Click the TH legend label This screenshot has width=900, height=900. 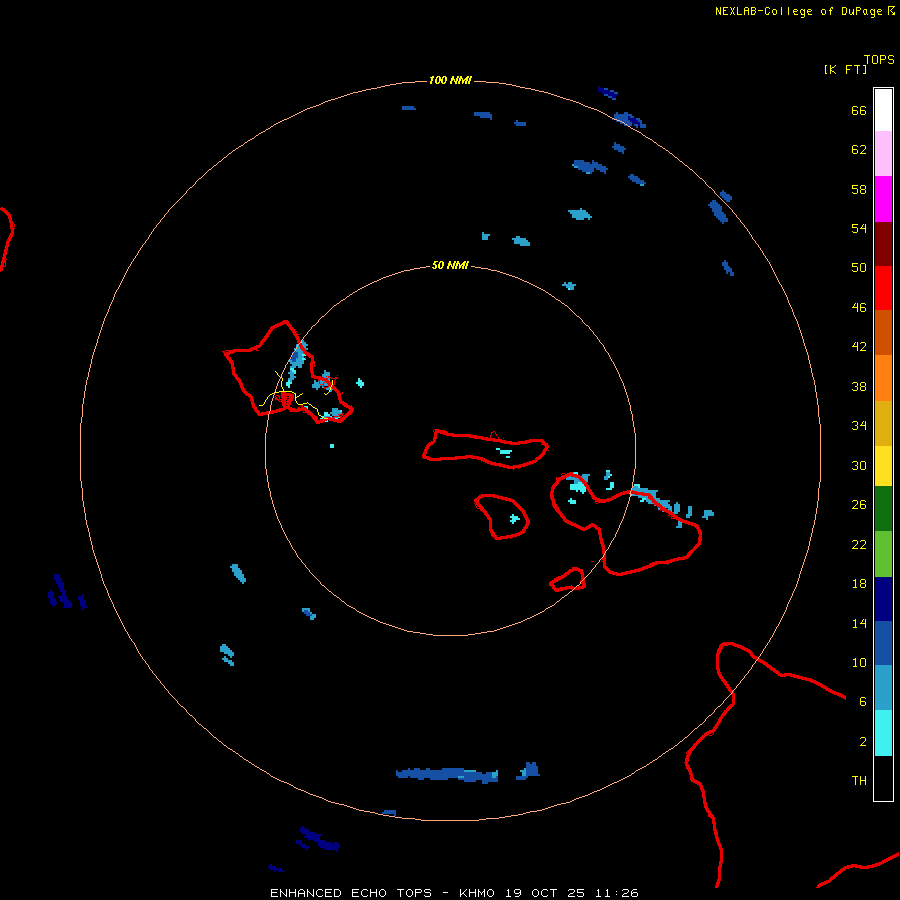click(x=859, y=781)
